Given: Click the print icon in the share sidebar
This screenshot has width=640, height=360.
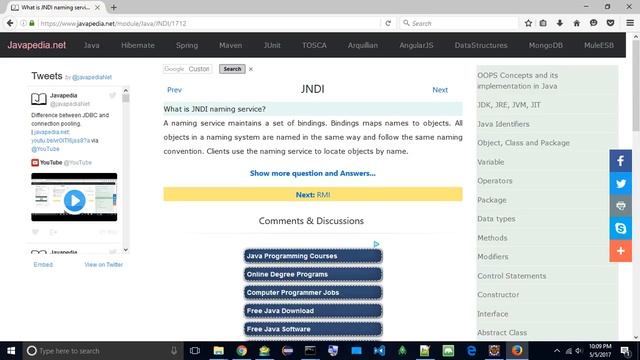Looking at the screenshot, I should (x=620, y=206).
